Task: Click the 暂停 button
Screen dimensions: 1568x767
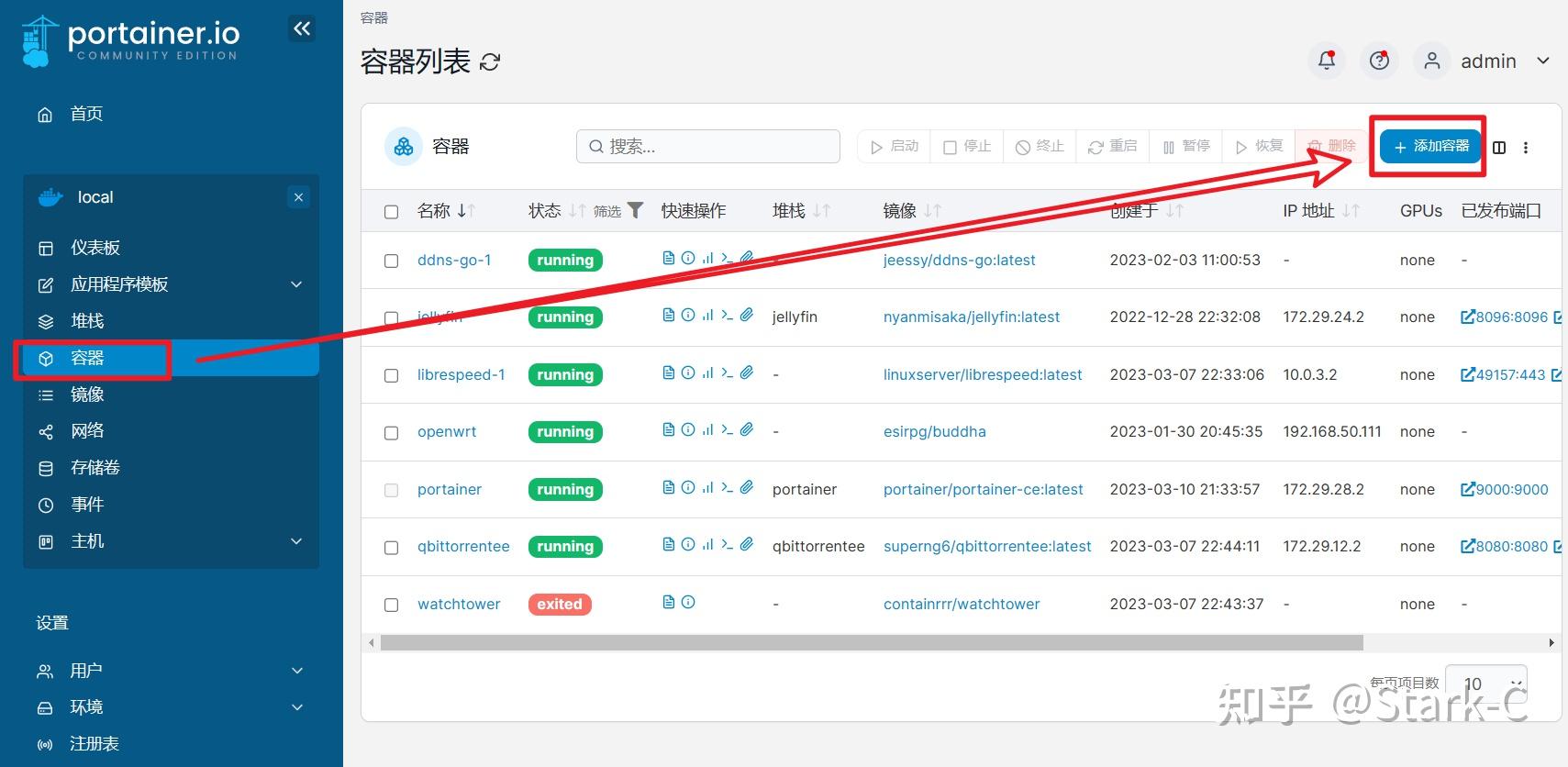Action: click(1185, 146)
